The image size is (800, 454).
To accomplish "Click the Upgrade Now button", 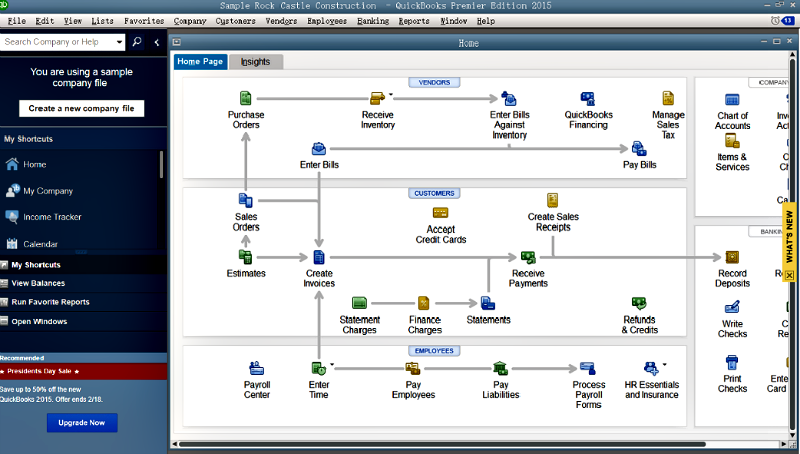I will coord(82,422).
